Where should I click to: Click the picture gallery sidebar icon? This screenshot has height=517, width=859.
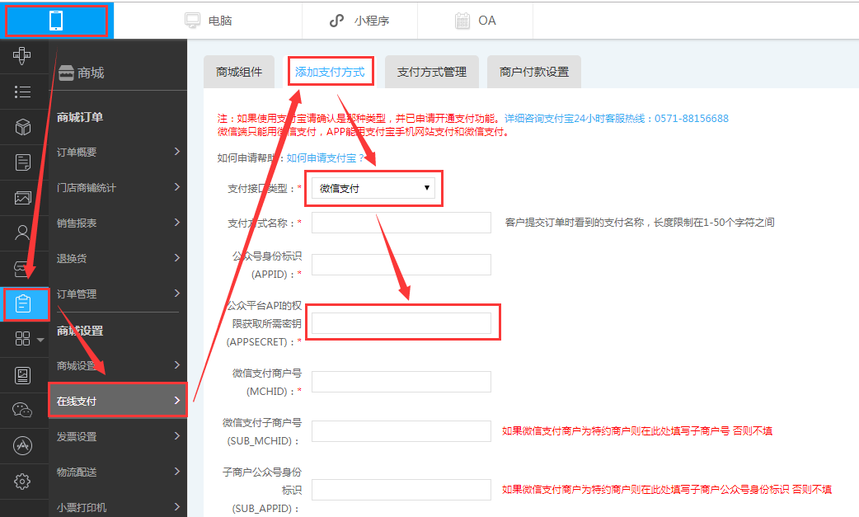(22, 198)
